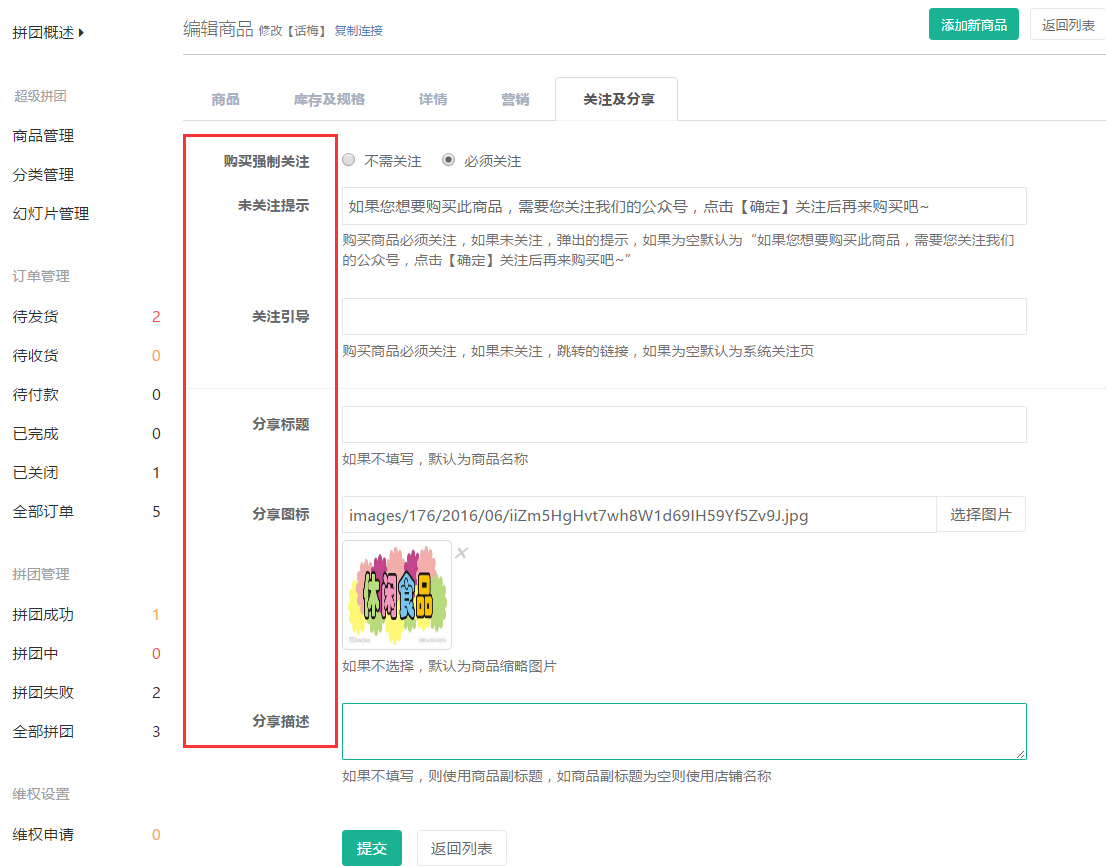Go to the 详情 tab
Screen dimensions: 1106x866
[x=433, y=99]
